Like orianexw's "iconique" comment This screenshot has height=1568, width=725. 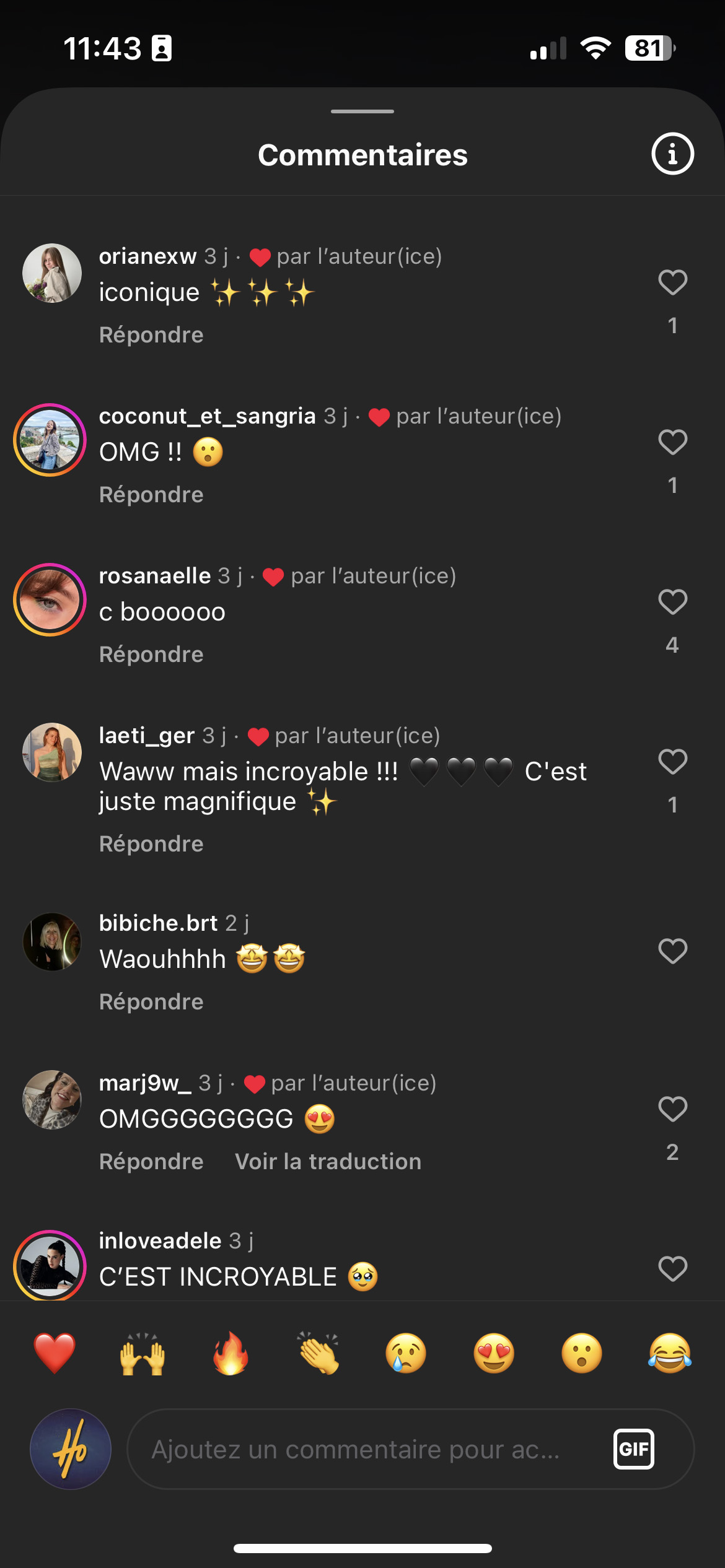pyautogui.click(x=672, y=283)
